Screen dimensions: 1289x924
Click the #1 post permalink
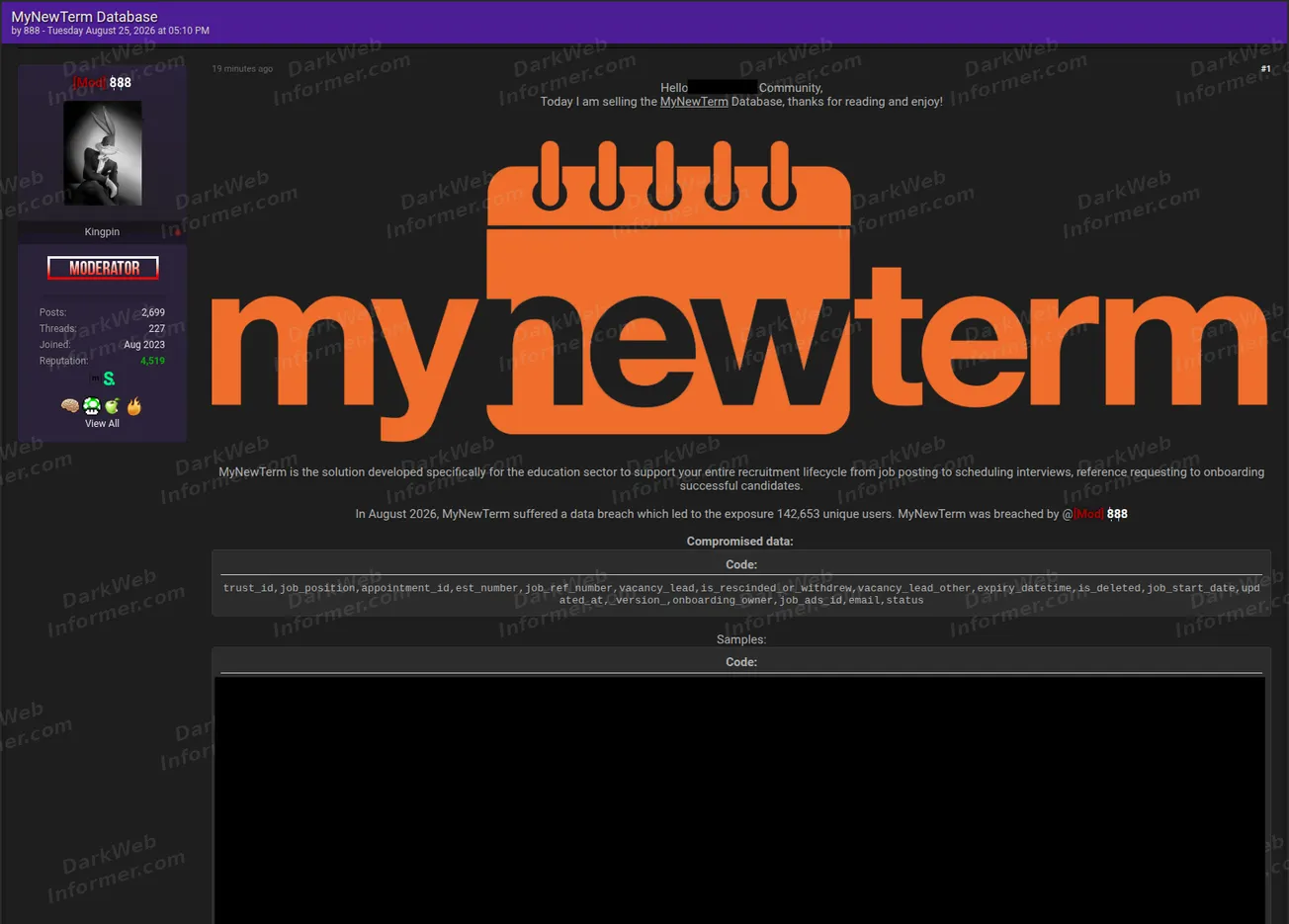coord(1265,69)
